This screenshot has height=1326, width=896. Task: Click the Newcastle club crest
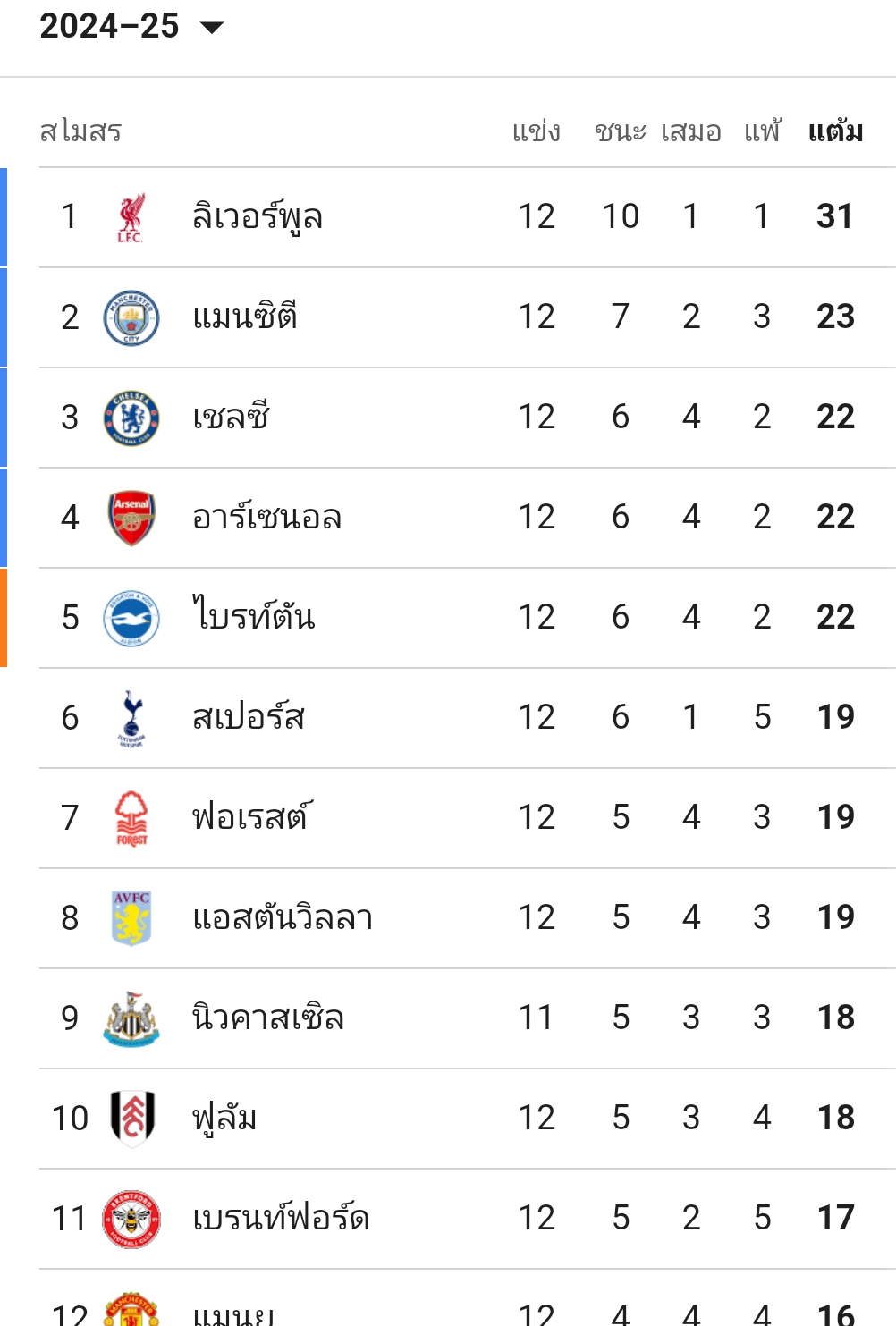(x=131, y=1018)
